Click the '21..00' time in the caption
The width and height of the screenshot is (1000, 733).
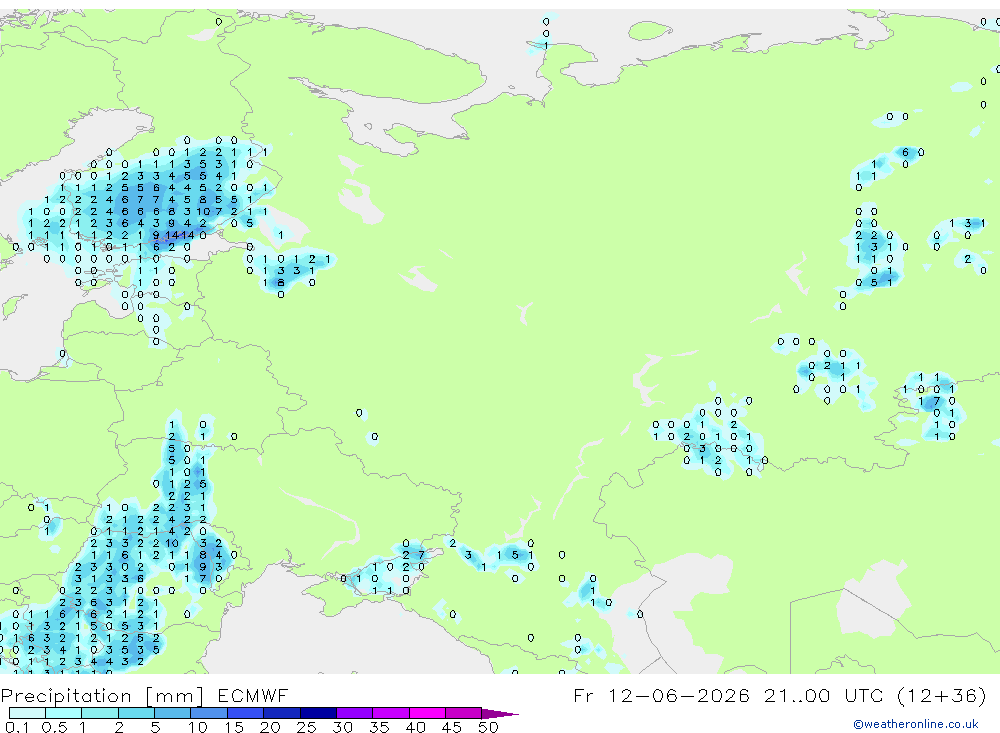click(797, 695)
